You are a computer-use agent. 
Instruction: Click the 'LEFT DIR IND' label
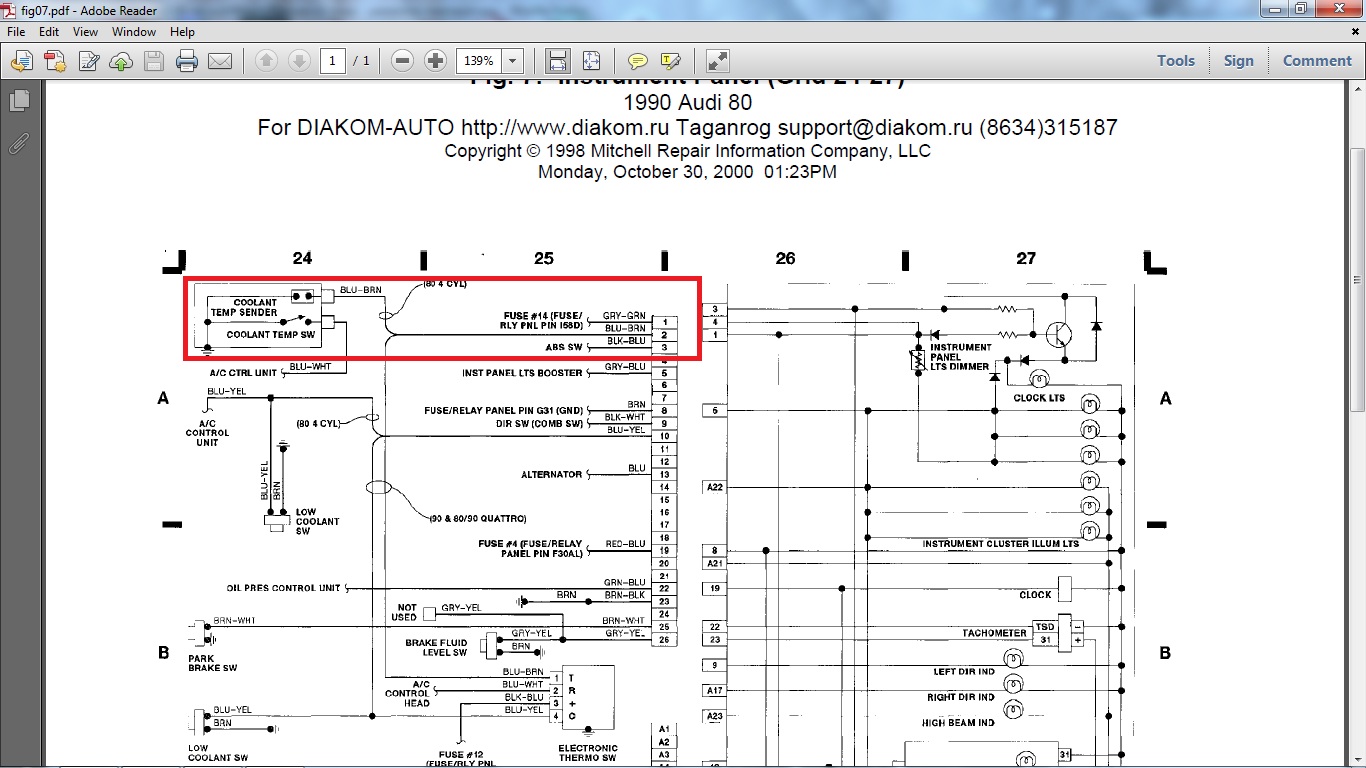coord(964,672)
